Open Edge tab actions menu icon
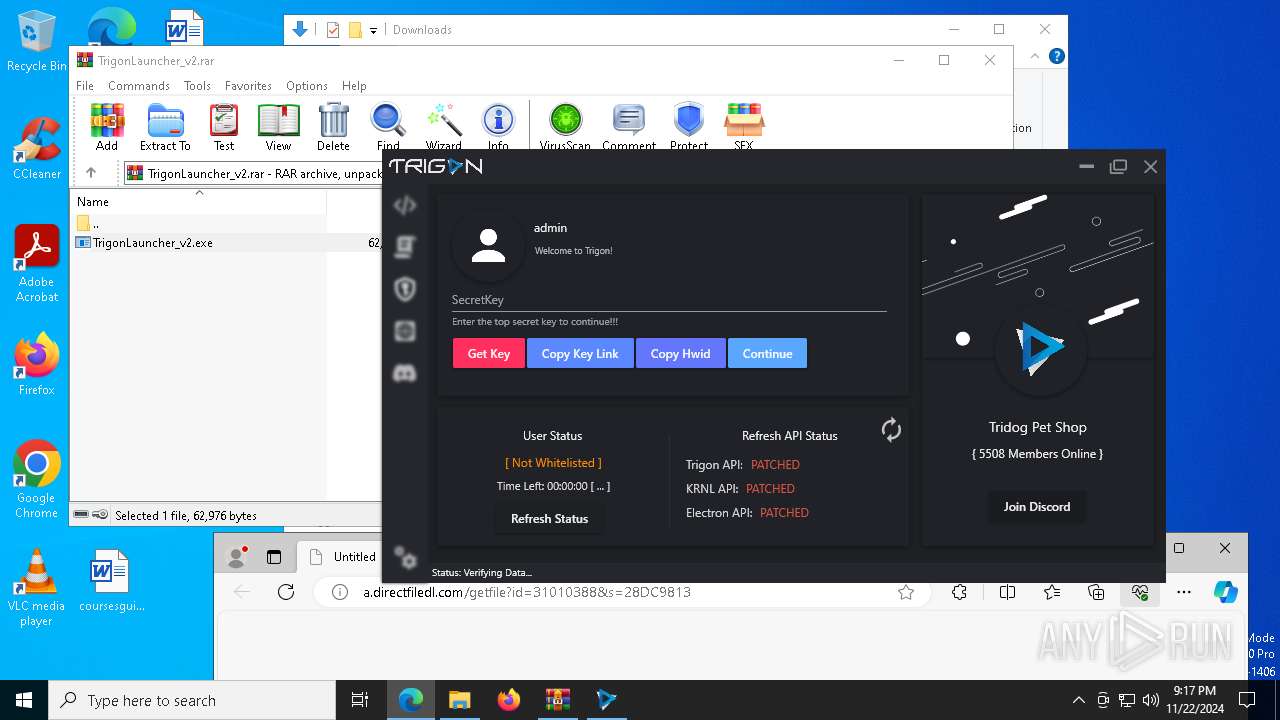 point(274,557)
